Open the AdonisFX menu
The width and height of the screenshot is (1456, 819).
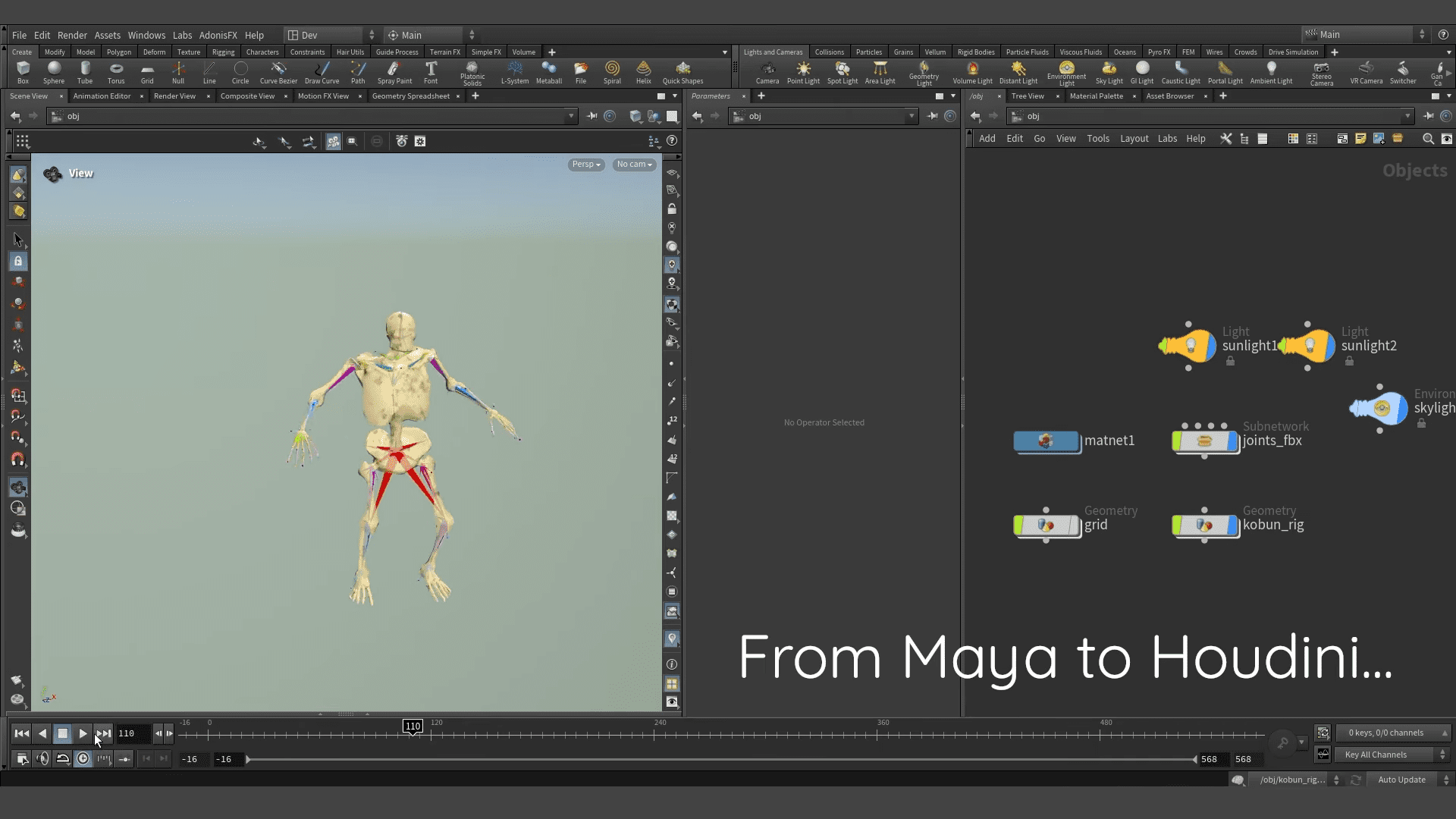click(x=218, y=35)
